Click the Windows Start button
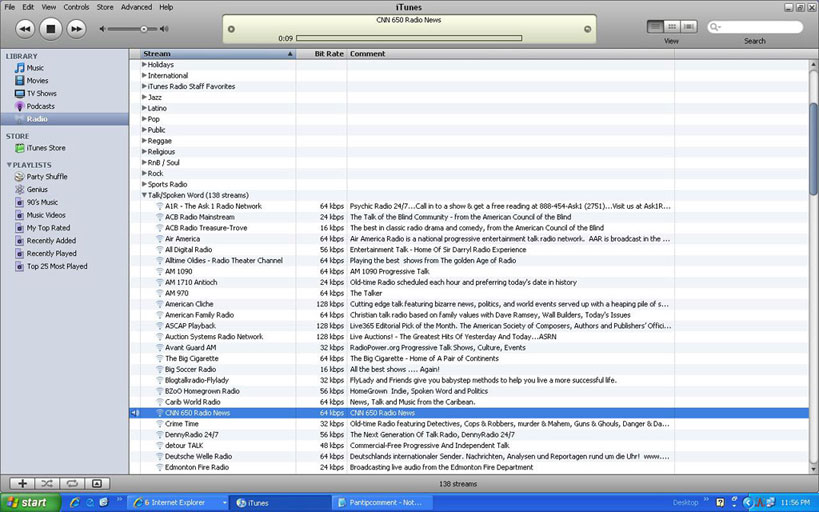Viewport: 819px width, 512px height. [30, 503]
